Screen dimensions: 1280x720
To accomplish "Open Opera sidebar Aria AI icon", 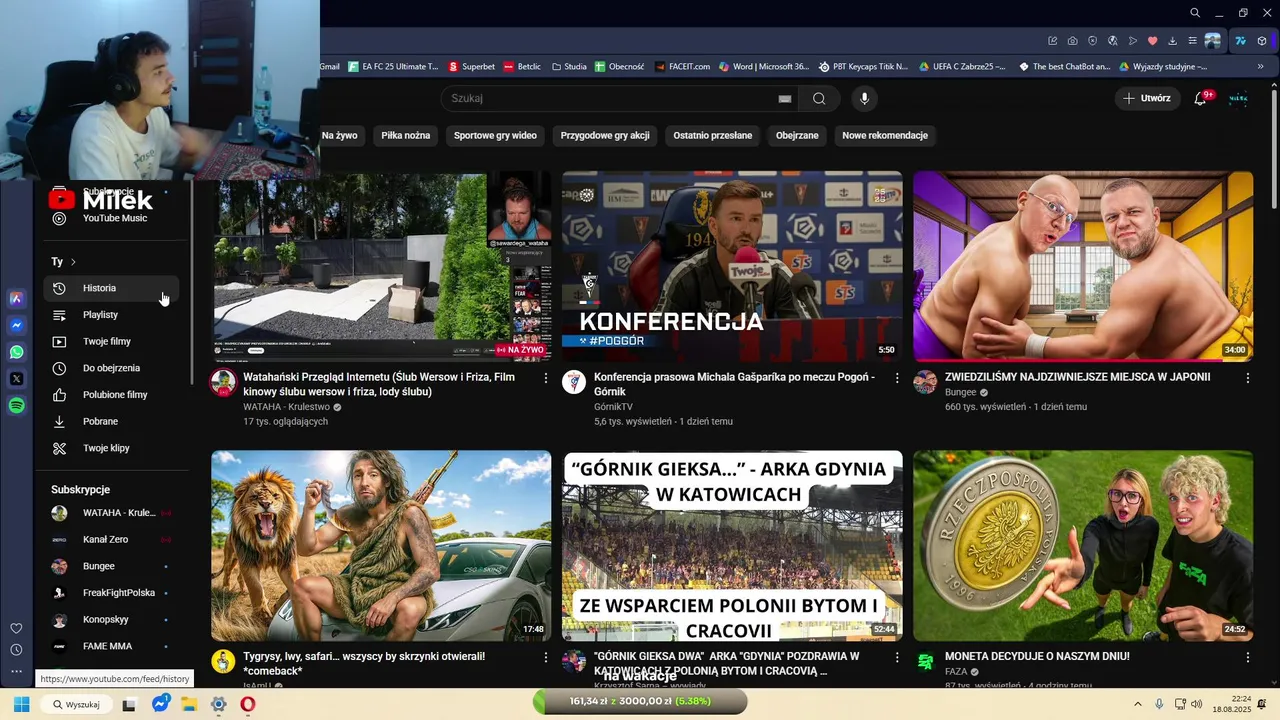I will coord(16,298).
